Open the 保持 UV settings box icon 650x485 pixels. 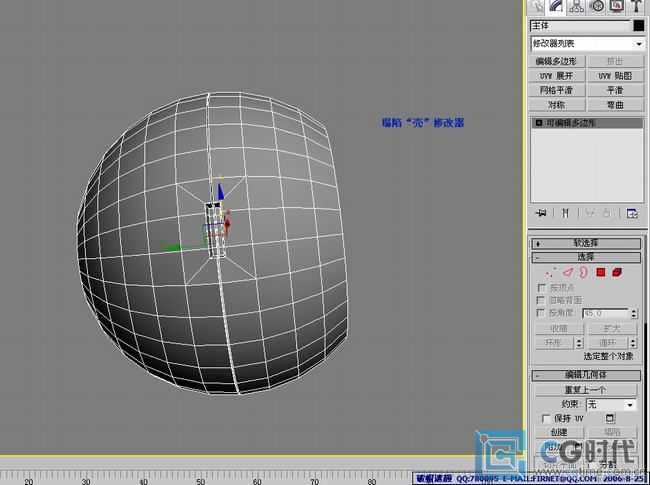pyautogui.click(x=610, y=418)
